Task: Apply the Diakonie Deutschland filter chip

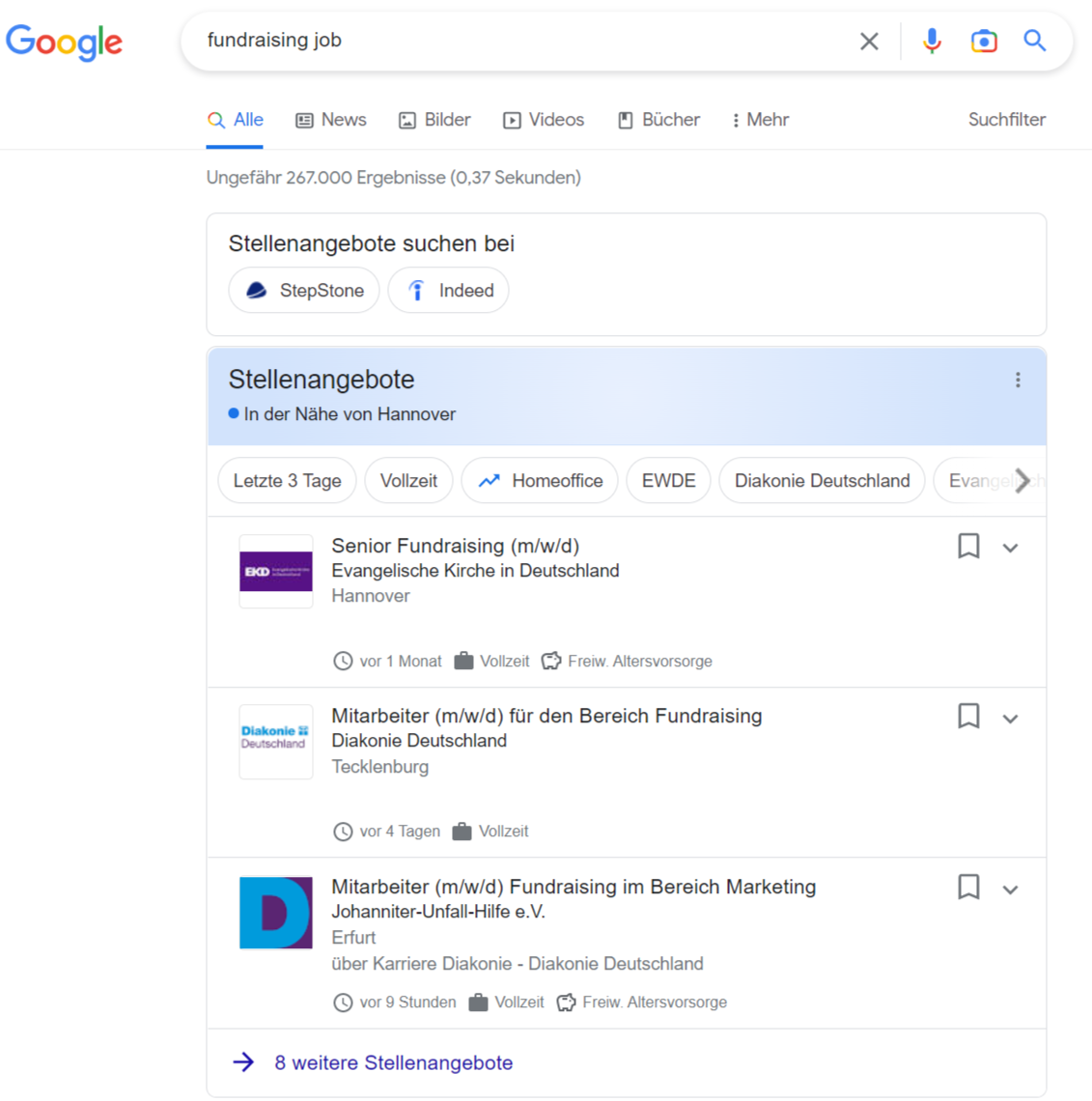Action: click(x=822, y=480)
